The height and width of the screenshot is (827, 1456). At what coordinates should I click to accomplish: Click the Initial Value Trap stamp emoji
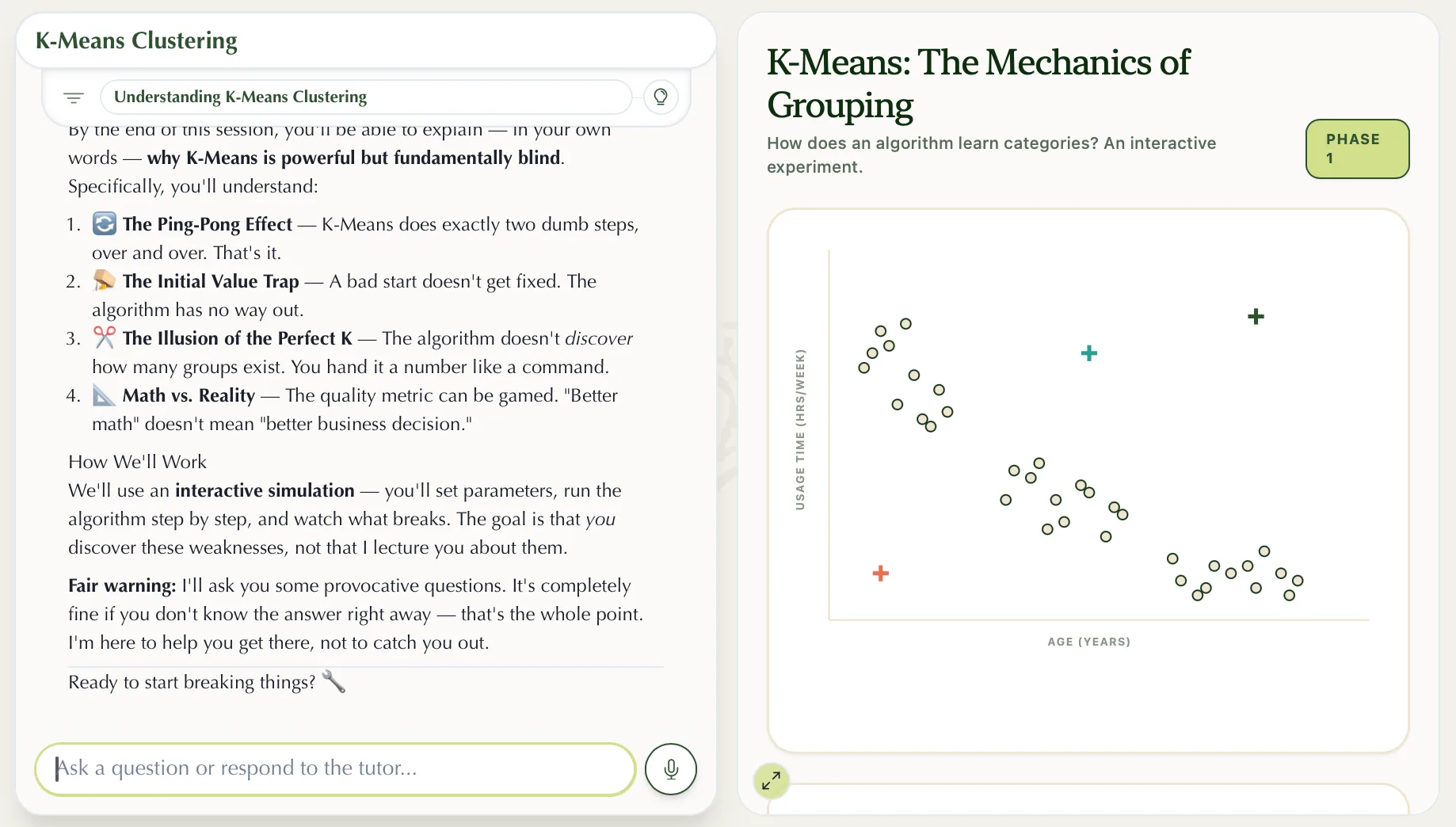coord(105,280)
